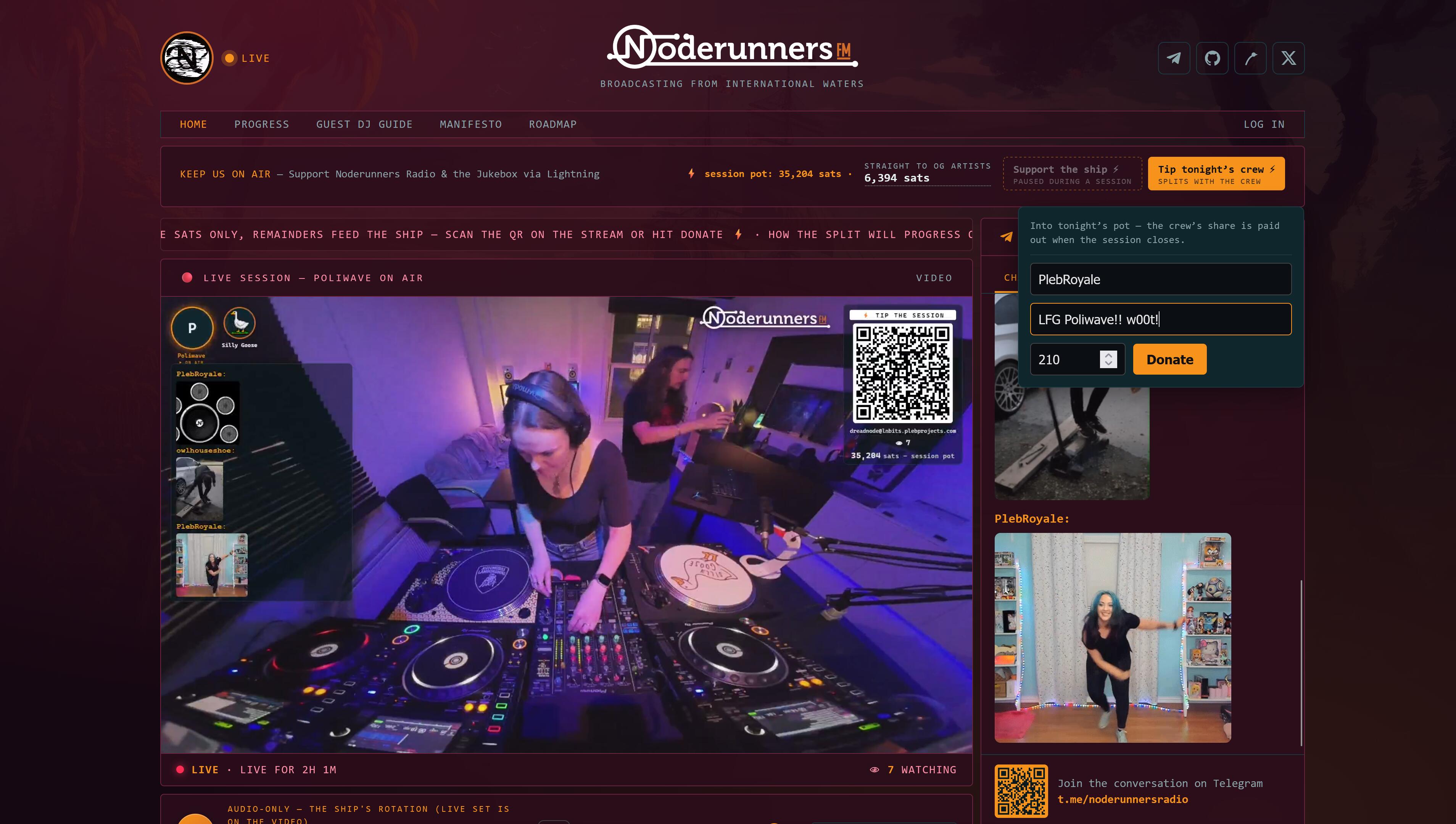
Task: Click the VIDEO label on live session
Action: point(934,278)
